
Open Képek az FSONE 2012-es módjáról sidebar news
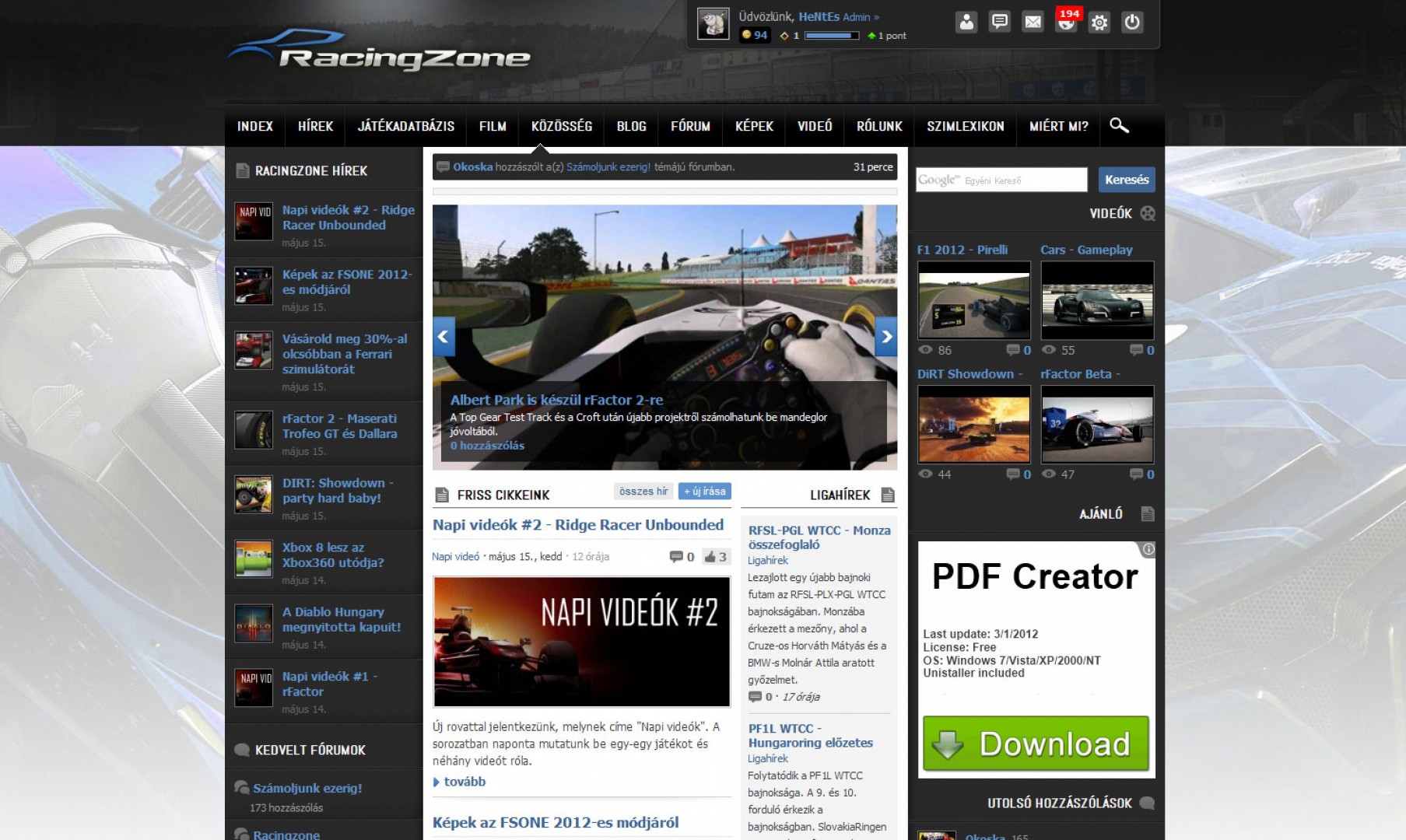[347, 282]
